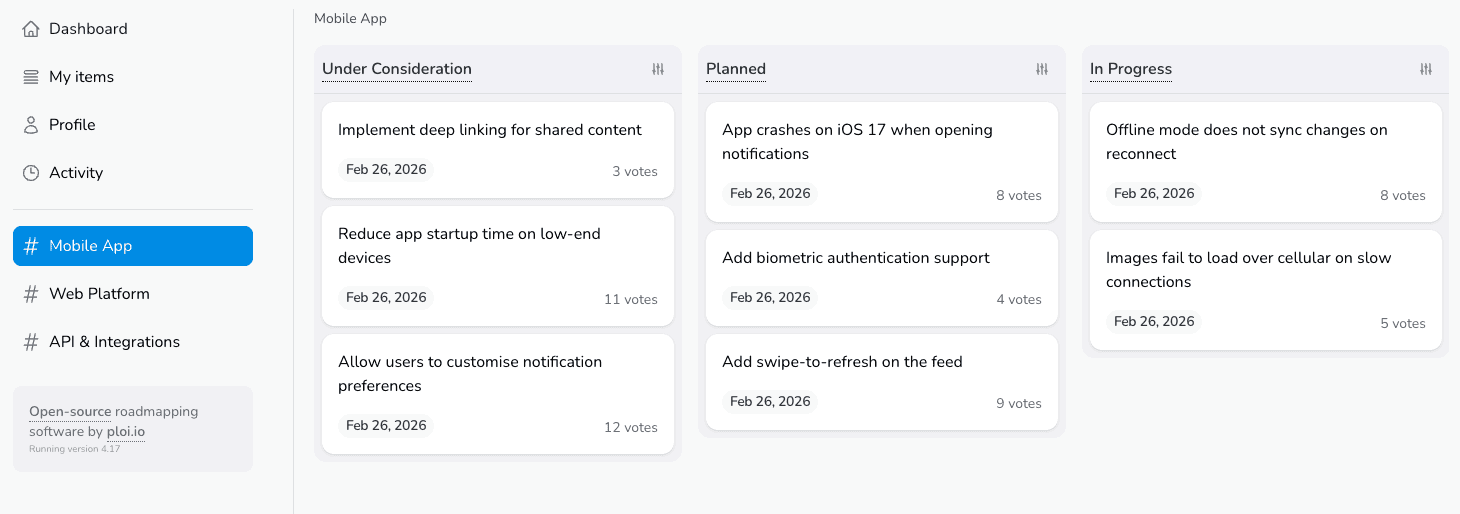The height and width of the screenshot is (514, 1460).
Task: Click the Profile person icon
Action: click(31, 125)
